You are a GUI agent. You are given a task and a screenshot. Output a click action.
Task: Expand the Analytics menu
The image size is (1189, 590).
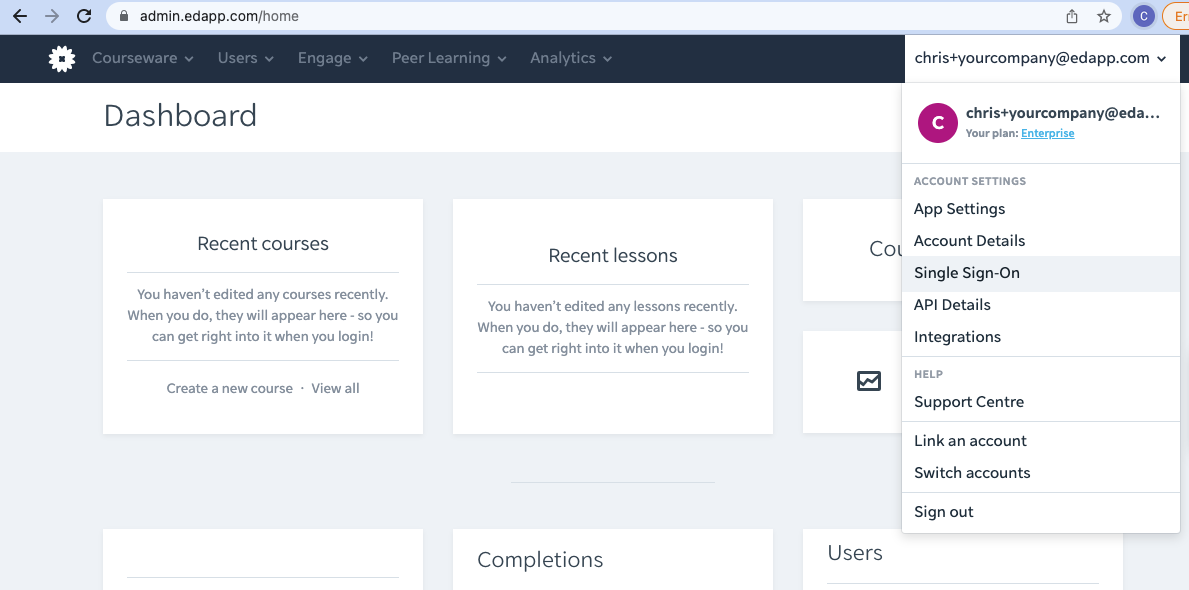coord(570,58)
